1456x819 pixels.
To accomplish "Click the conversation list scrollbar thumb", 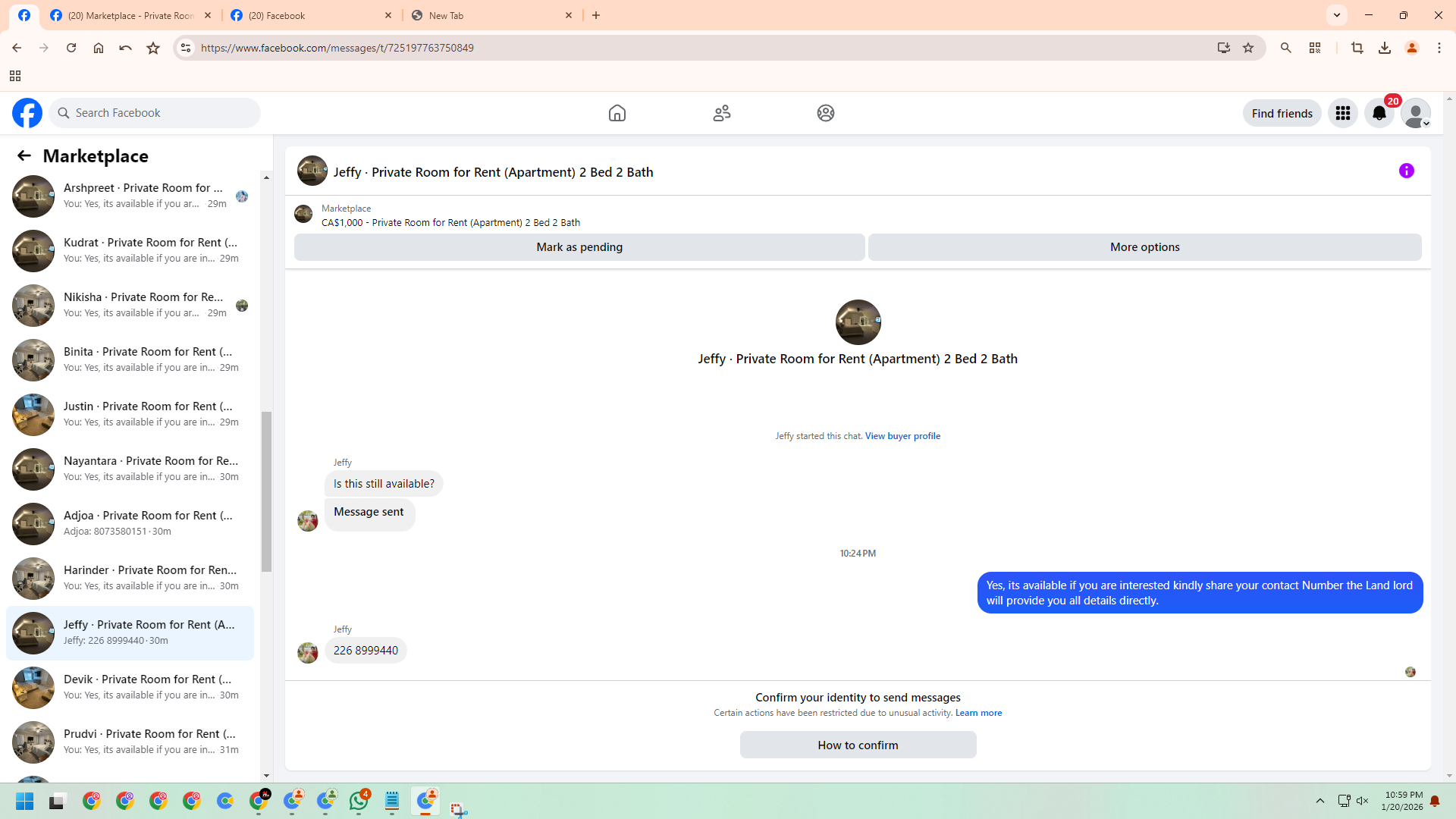I will tap(266, 491).
